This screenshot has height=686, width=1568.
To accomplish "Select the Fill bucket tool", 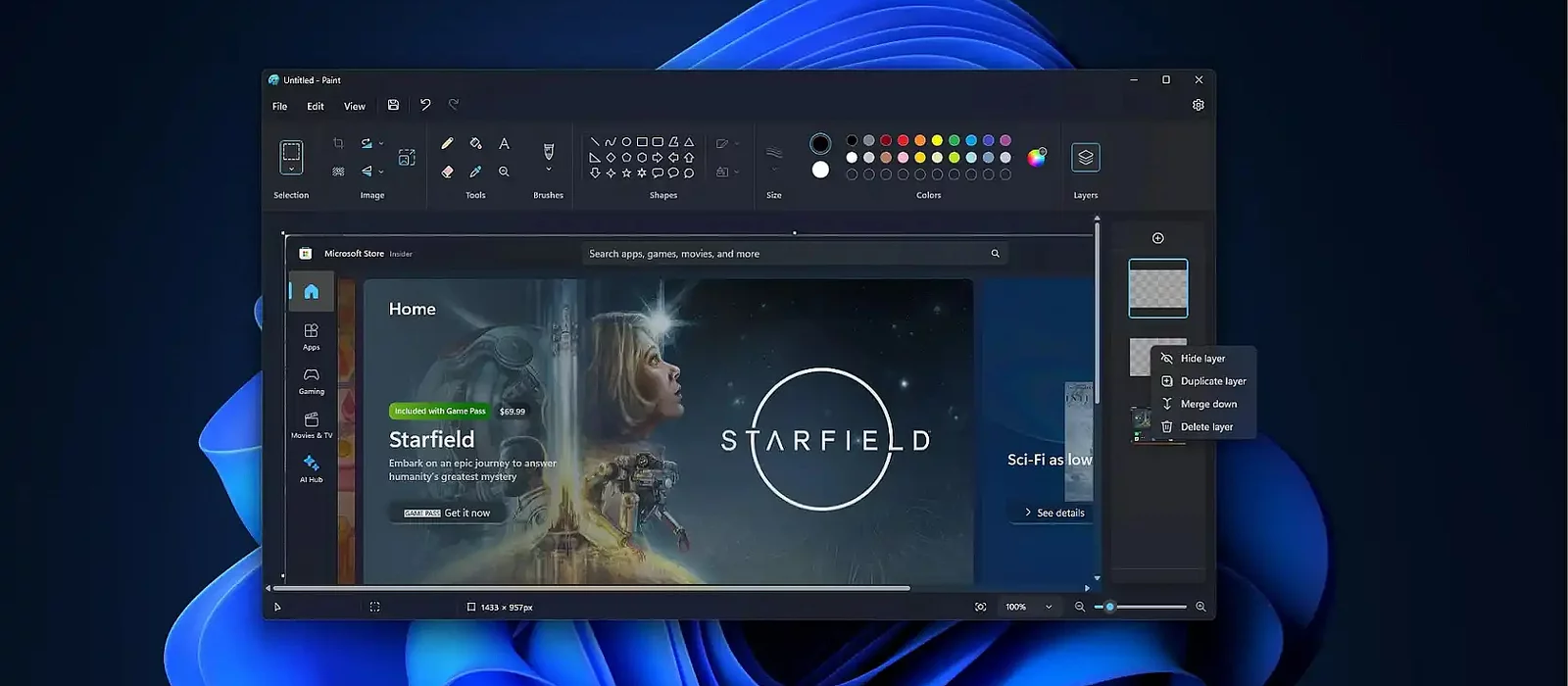I will (x=475, y=143).
